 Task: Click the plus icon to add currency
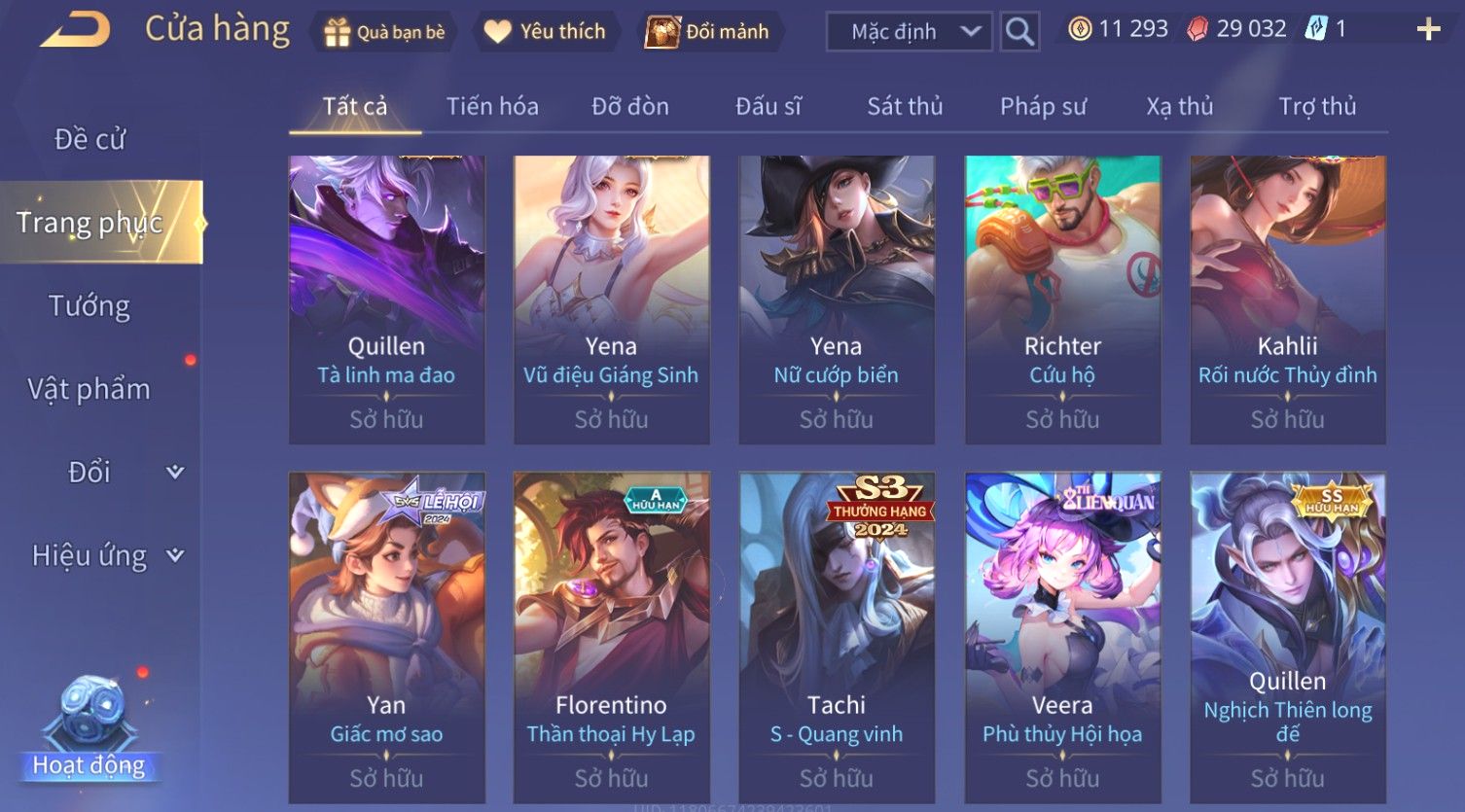tap(1428, 30)
